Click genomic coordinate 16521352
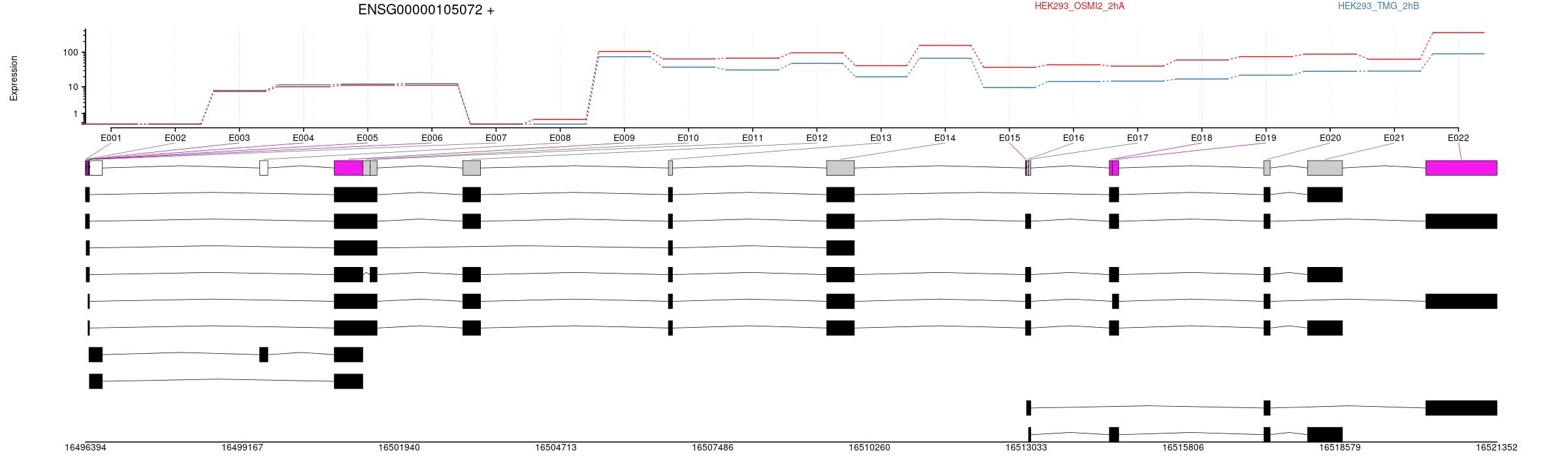The width and height of the screenshot is (1568, 457). pos(1497,447)
